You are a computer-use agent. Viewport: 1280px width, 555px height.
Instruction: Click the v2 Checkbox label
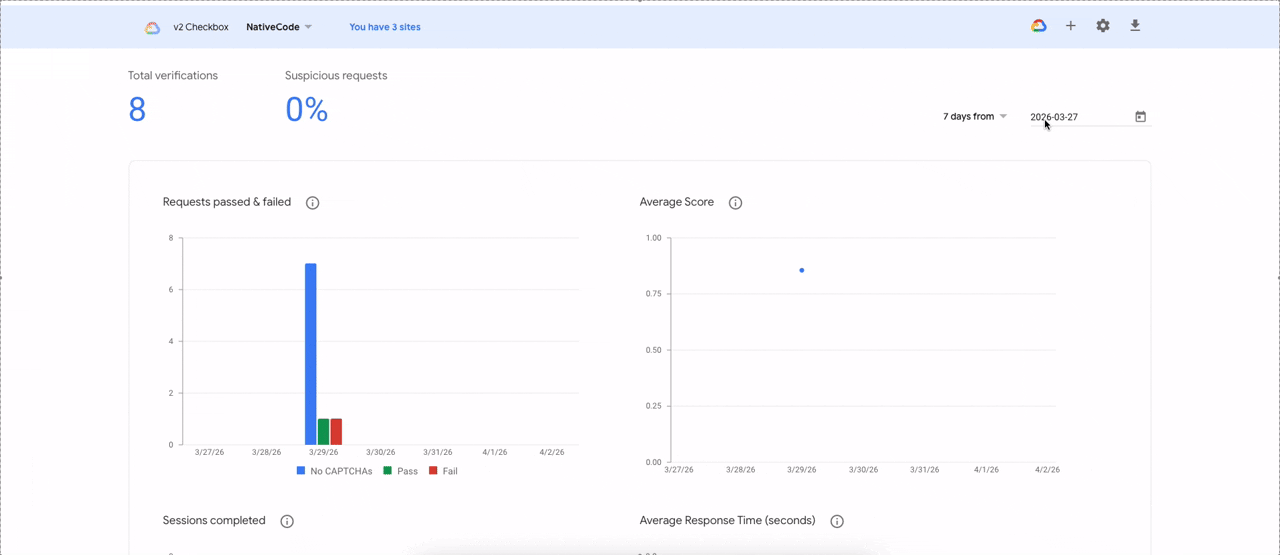(200, 27)
